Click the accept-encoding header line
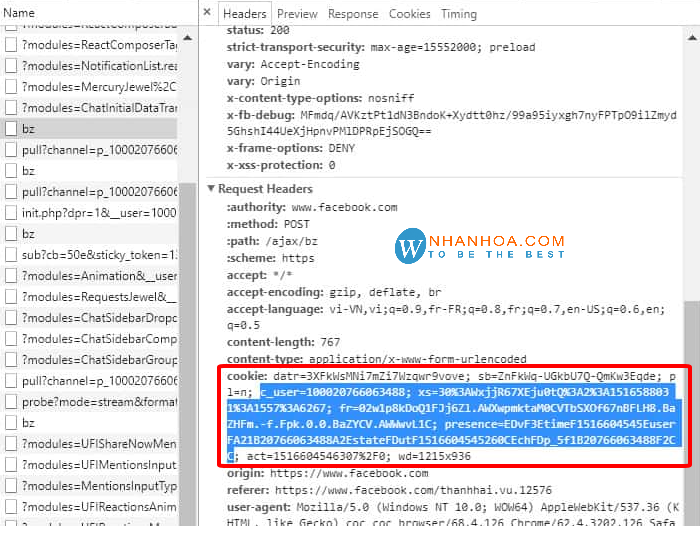Viewport: 700px width, 537px height. (333, 292)
